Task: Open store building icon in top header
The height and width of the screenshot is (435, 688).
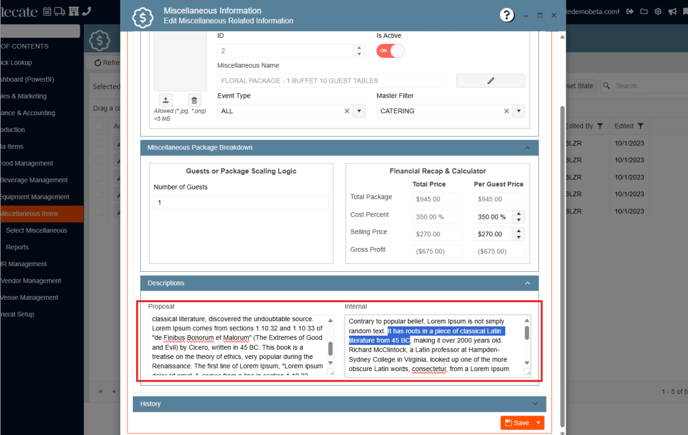Action: tap(74, 11)
